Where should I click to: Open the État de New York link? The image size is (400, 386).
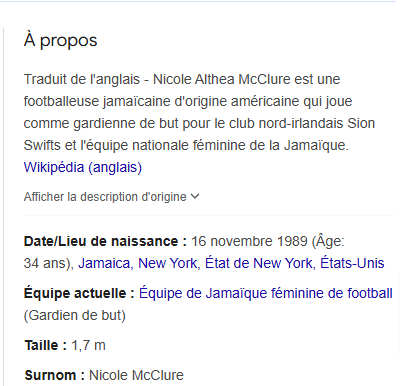[x=258, y=263]
